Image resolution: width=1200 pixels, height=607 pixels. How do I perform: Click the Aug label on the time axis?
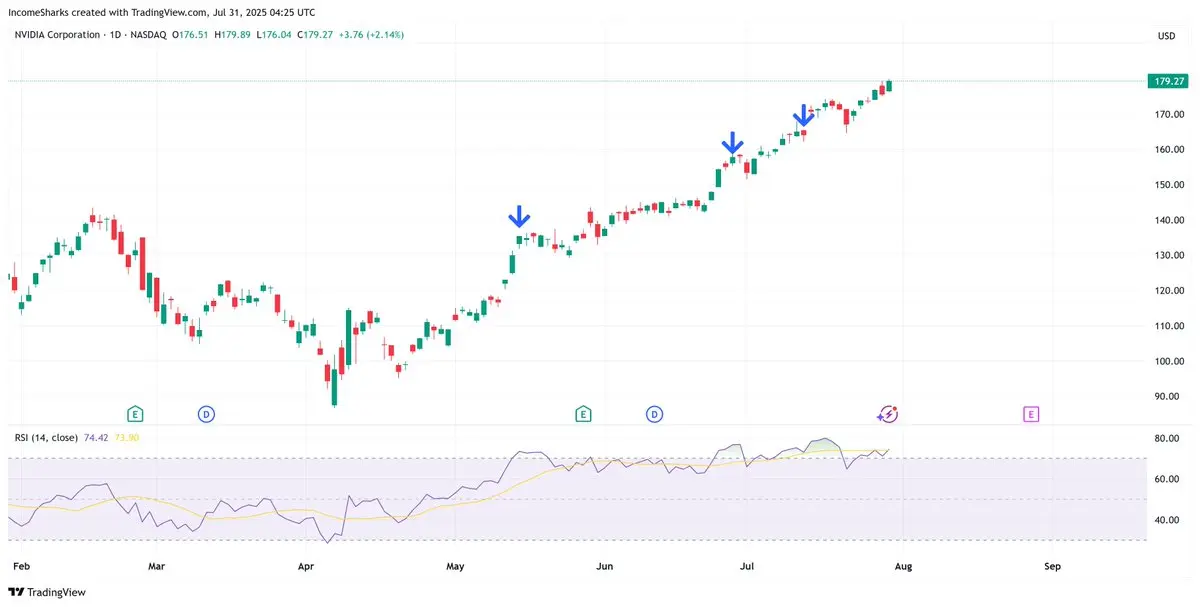coord(903,566)
